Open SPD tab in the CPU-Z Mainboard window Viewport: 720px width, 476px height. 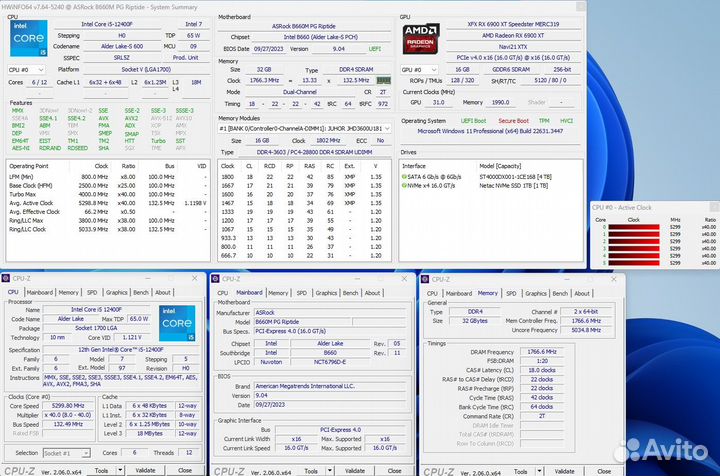point(302,293)
